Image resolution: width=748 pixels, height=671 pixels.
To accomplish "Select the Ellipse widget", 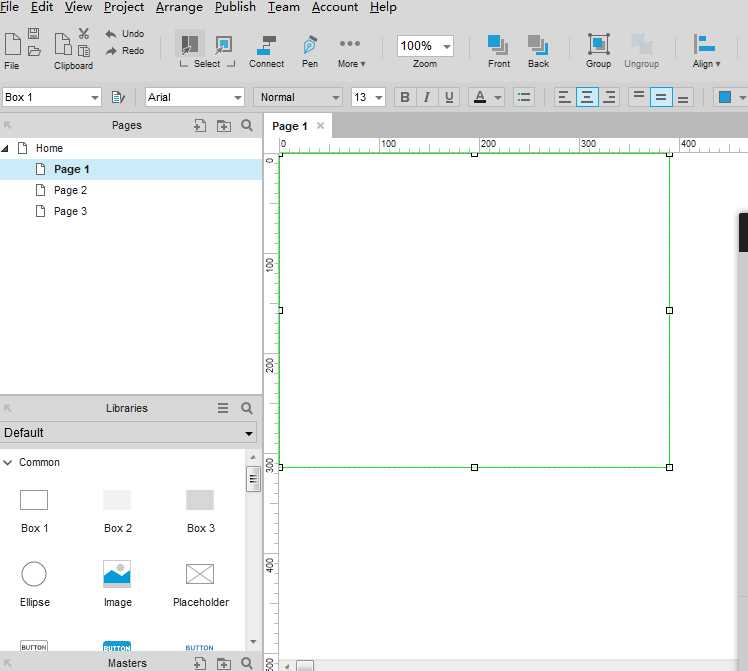I will [34, 584].
